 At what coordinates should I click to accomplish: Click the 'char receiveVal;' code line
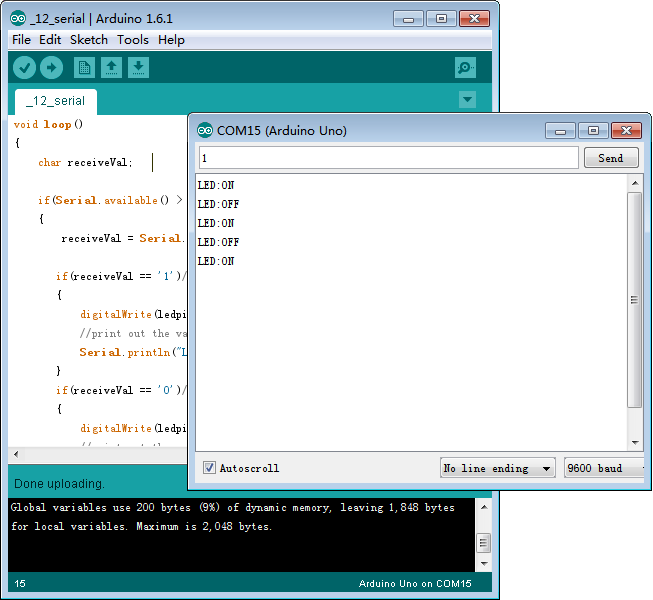(x=85, y=162)
